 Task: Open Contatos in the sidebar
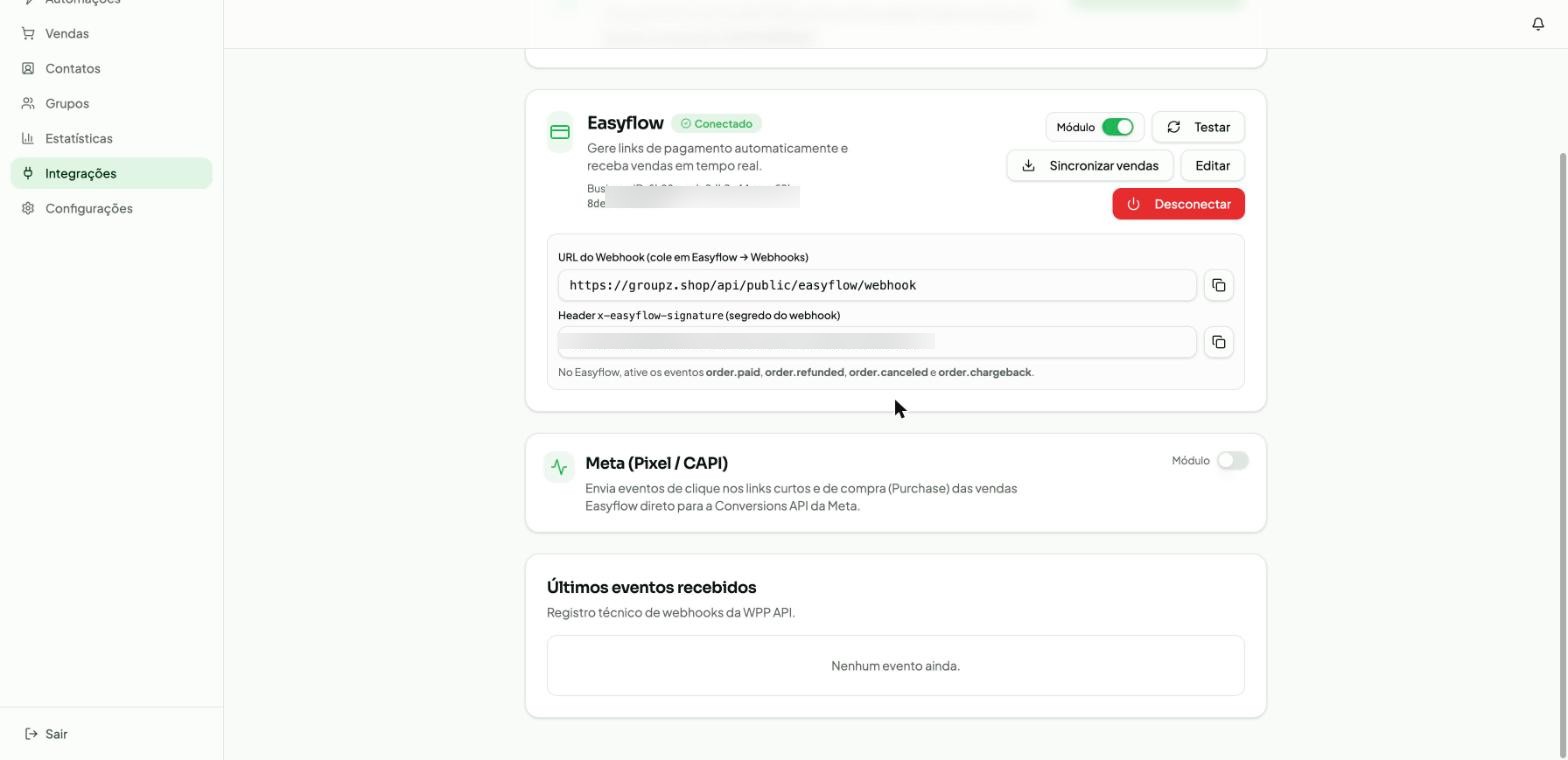click(x=111, y=69)
